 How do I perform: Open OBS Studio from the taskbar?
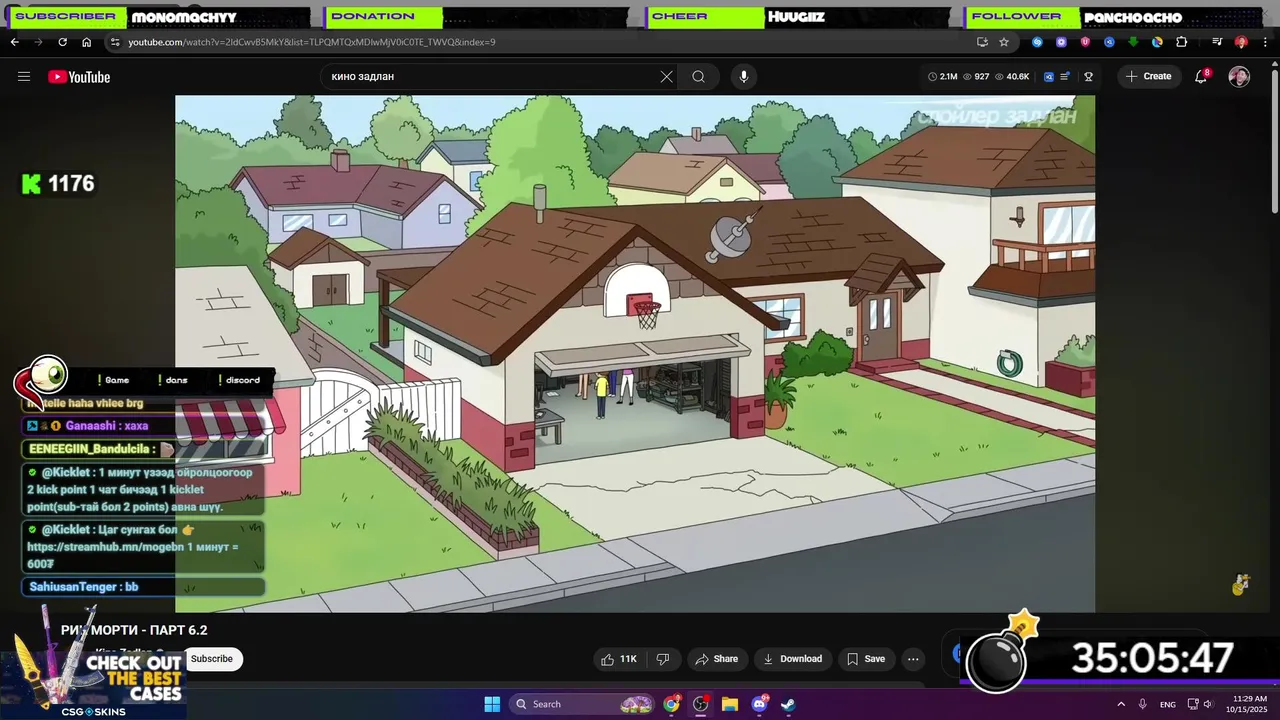tap(700, 704)
